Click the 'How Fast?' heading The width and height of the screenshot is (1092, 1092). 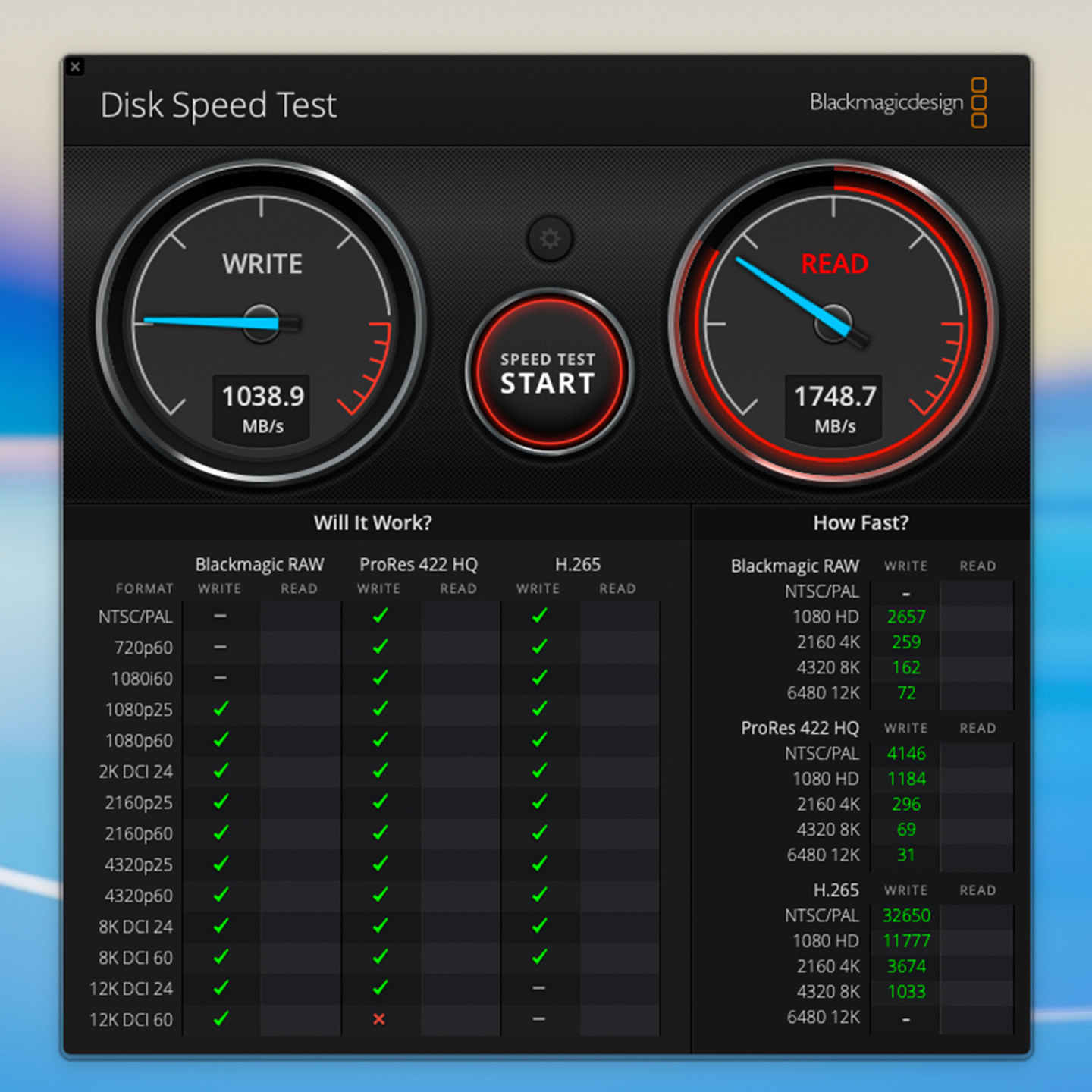(x=861, y=522)
